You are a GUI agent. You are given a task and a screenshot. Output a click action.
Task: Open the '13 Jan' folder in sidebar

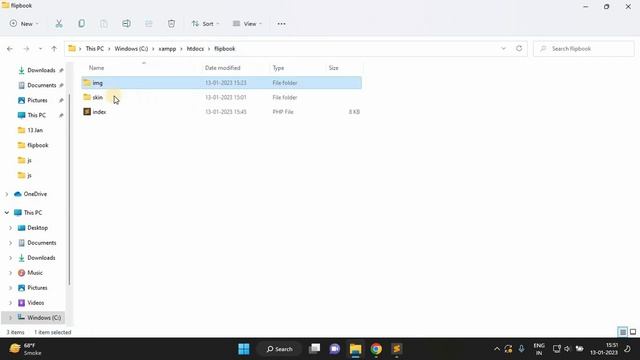click(x=35, y=130)
